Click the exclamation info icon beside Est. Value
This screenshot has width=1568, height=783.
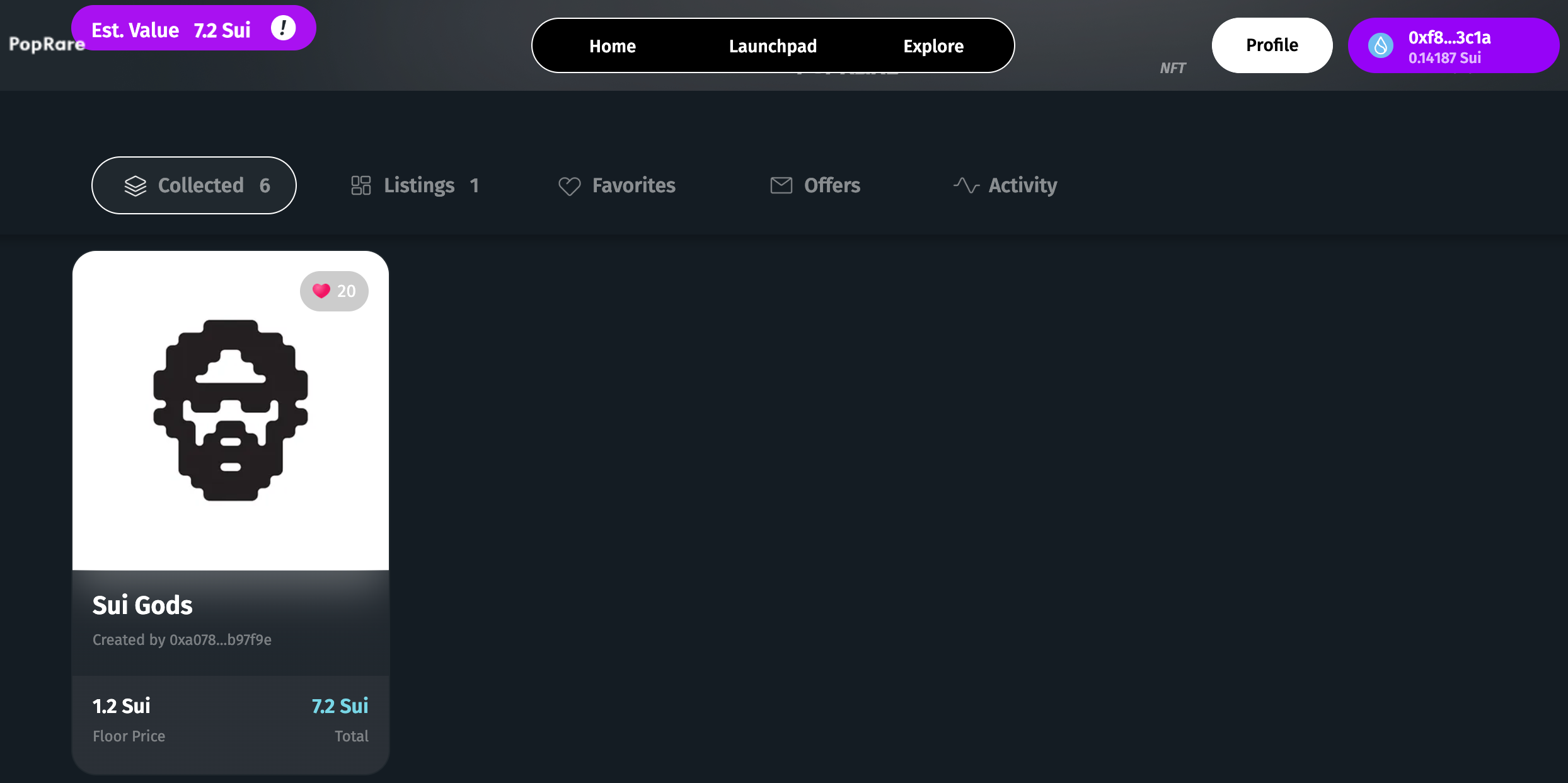click(x=283, y=28)
